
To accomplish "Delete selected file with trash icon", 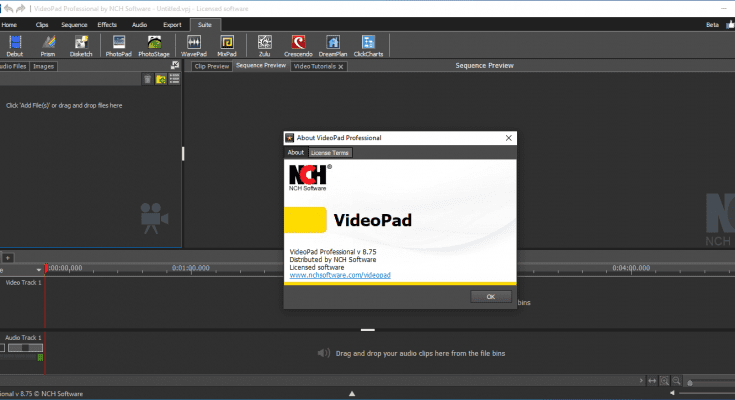I will tap(148, 79).
